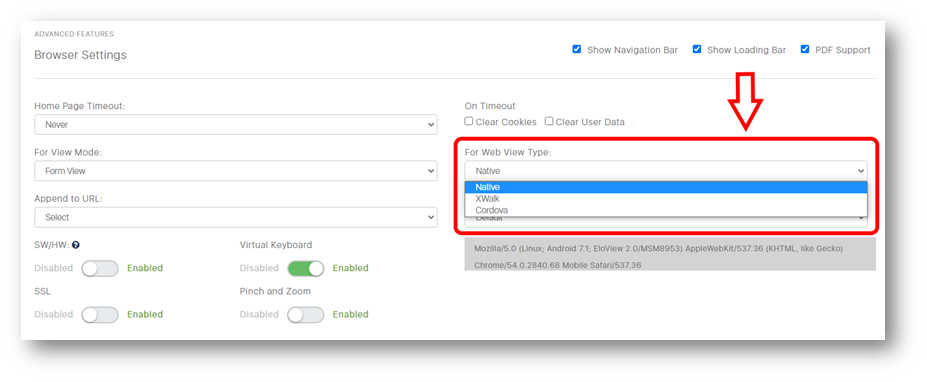Click the user agent string text box
This screenshot has width=927, height=382.
click(x=670, y=254)
